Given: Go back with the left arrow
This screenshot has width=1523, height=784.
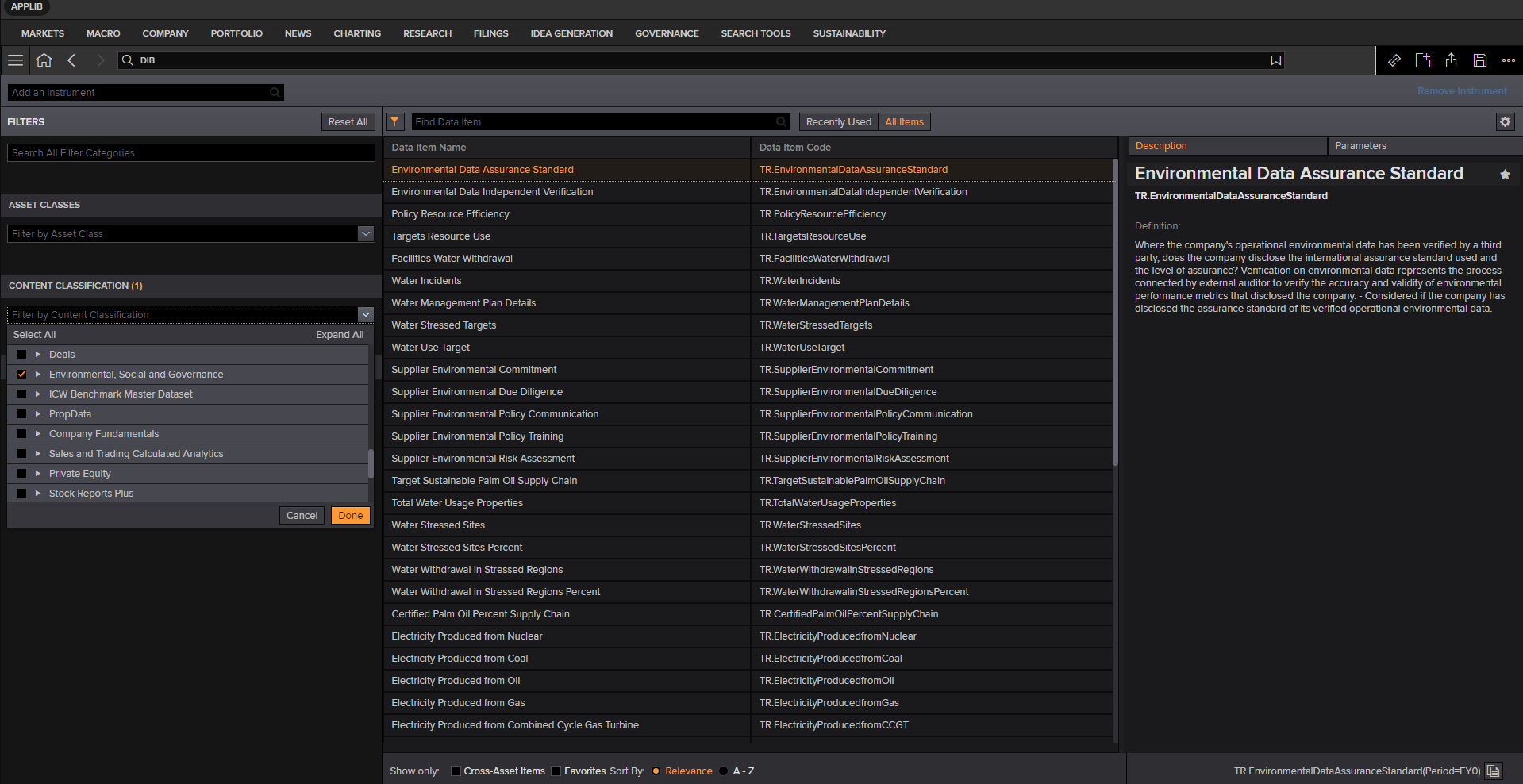Looking at the screenshot, I should (x=71, y=60).
